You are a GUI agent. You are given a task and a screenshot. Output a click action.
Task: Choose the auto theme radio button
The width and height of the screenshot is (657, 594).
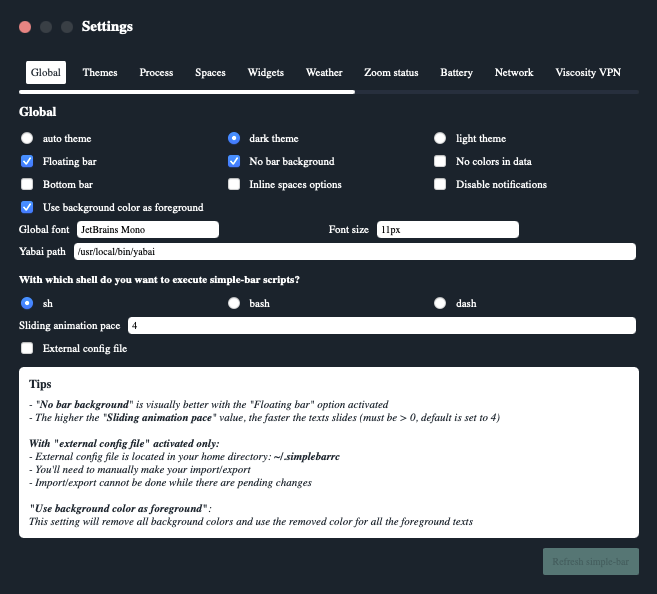tap(27, 138)
